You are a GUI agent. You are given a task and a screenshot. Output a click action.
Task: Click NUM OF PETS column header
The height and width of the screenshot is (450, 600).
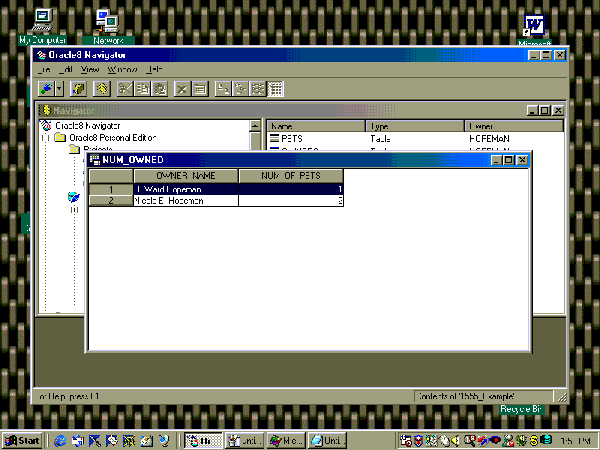(x=291, y=176)
